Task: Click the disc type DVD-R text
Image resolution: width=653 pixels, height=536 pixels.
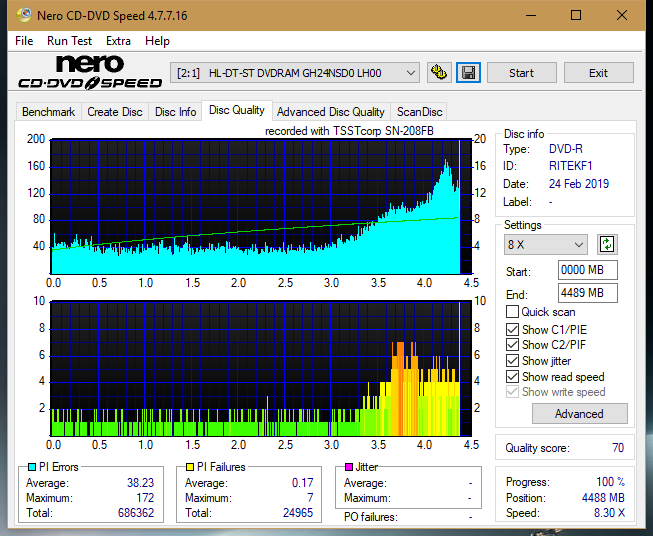Action: (566, 149)
